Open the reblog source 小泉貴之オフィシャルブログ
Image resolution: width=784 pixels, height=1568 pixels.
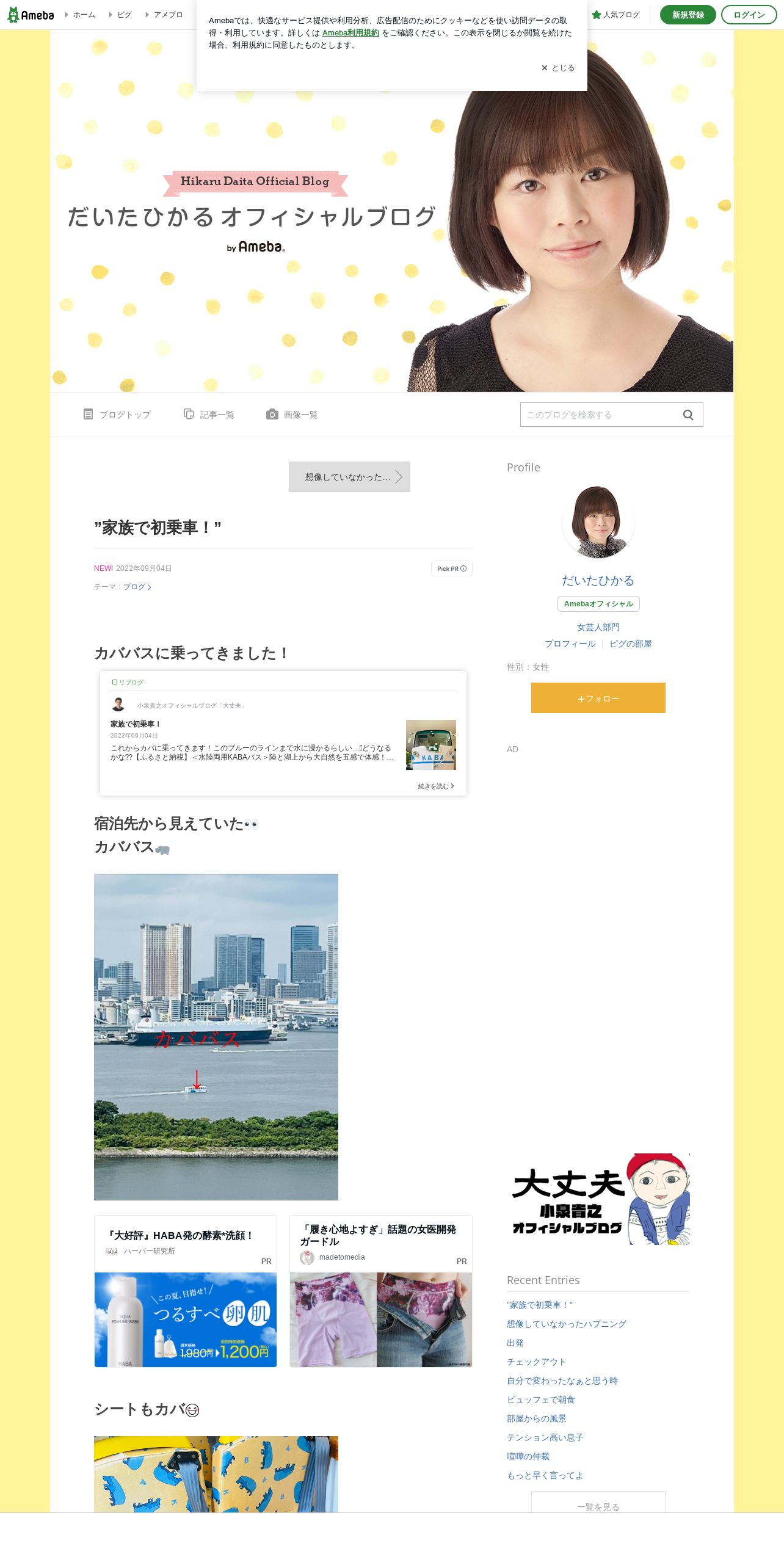pos(192,705)
